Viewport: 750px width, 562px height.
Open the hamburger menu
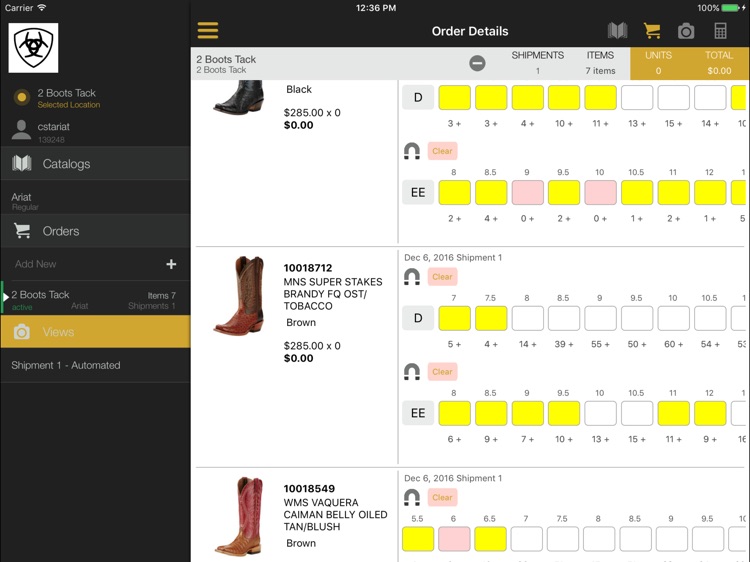coord(208,31)
